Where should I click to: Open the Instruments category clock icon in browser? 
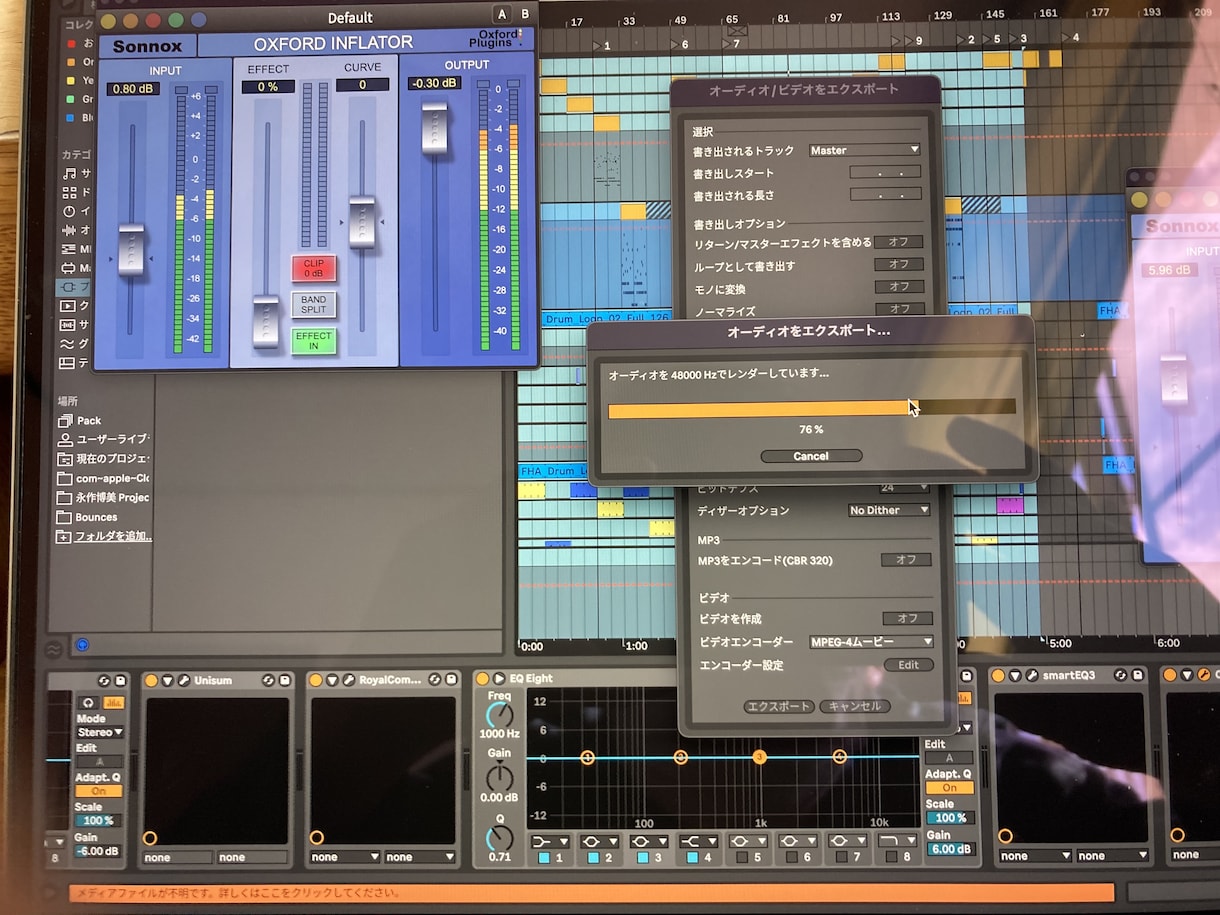[x=68, y=211]
